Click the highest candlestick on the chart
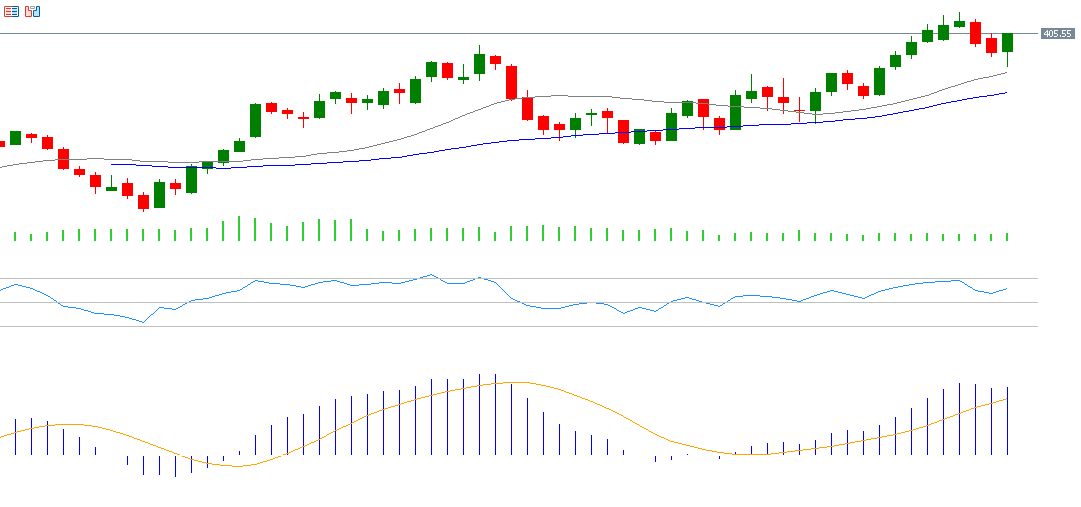The height and width of the screenshot is (507, 1081). pyautogui.click(x=959, y=23)
